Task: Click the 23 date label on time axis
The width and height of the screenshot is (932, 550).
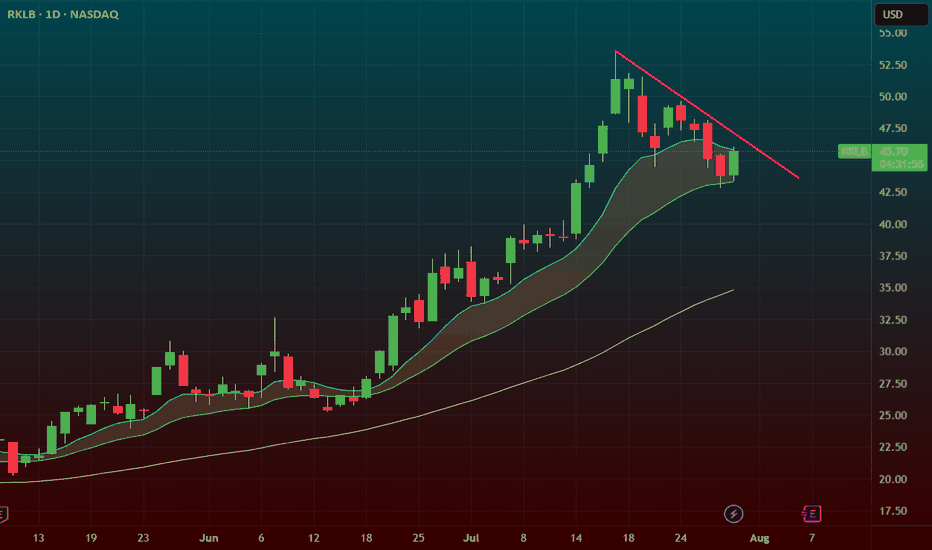Action: coord(143,538)
